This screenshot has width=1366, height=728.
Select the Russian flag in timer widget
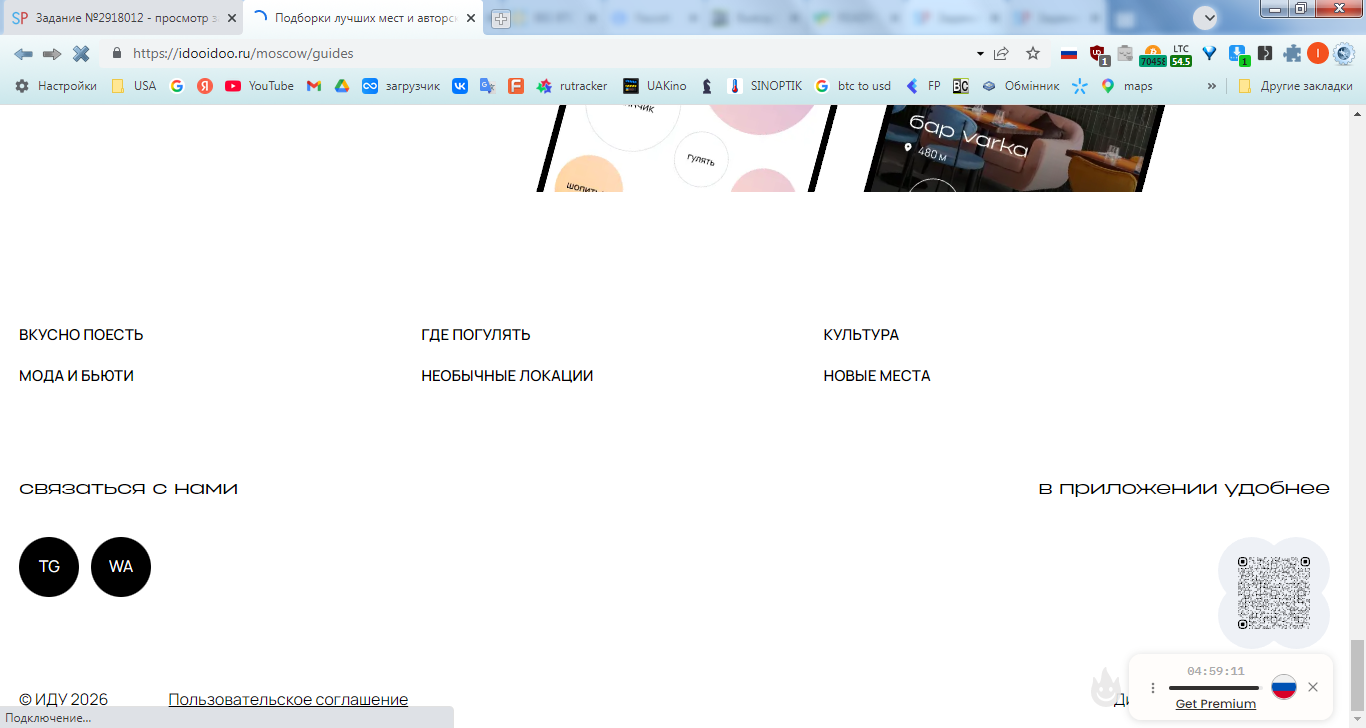(1284, 687)
